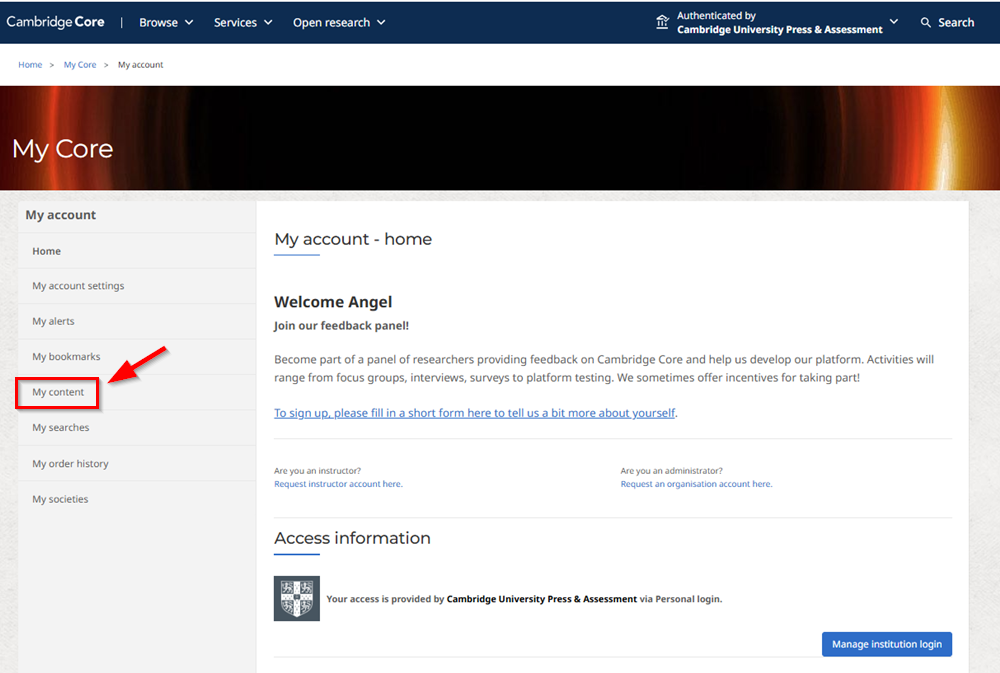Go to Home breadcrumb link
Image resolution: width=1000 pixels, height=673 pixels.
click(30, 64)
